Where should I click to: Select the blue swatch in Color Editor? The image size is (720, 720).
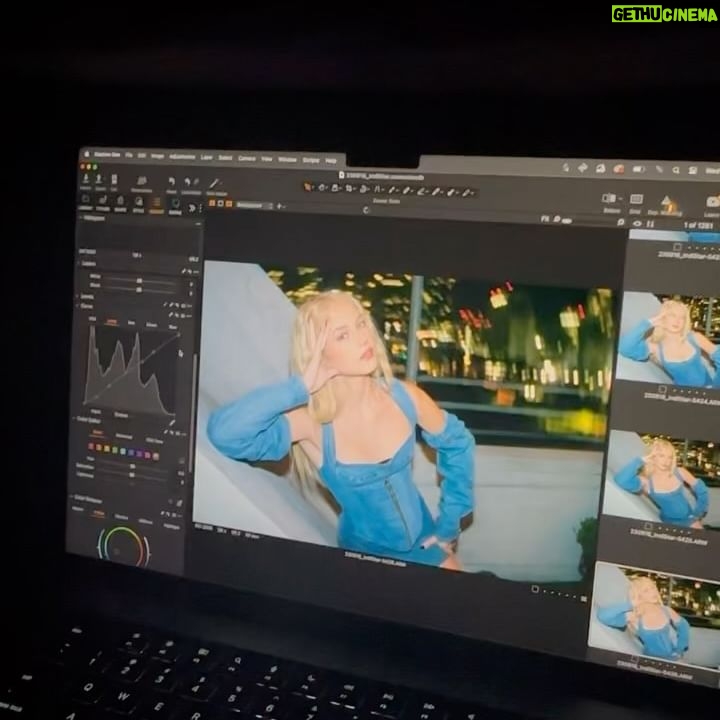click(131, 452)
